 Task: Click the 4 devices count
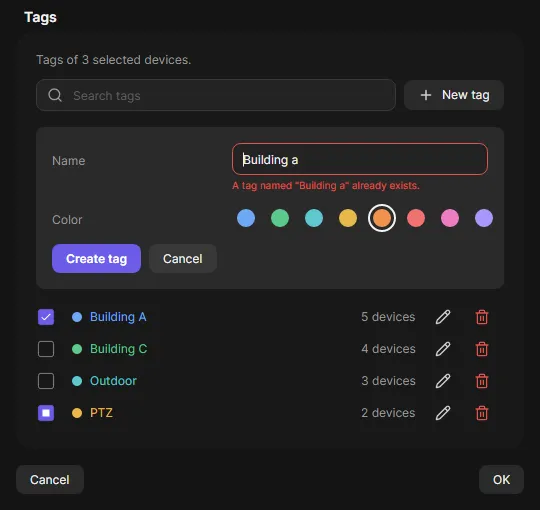click(388, 349)
